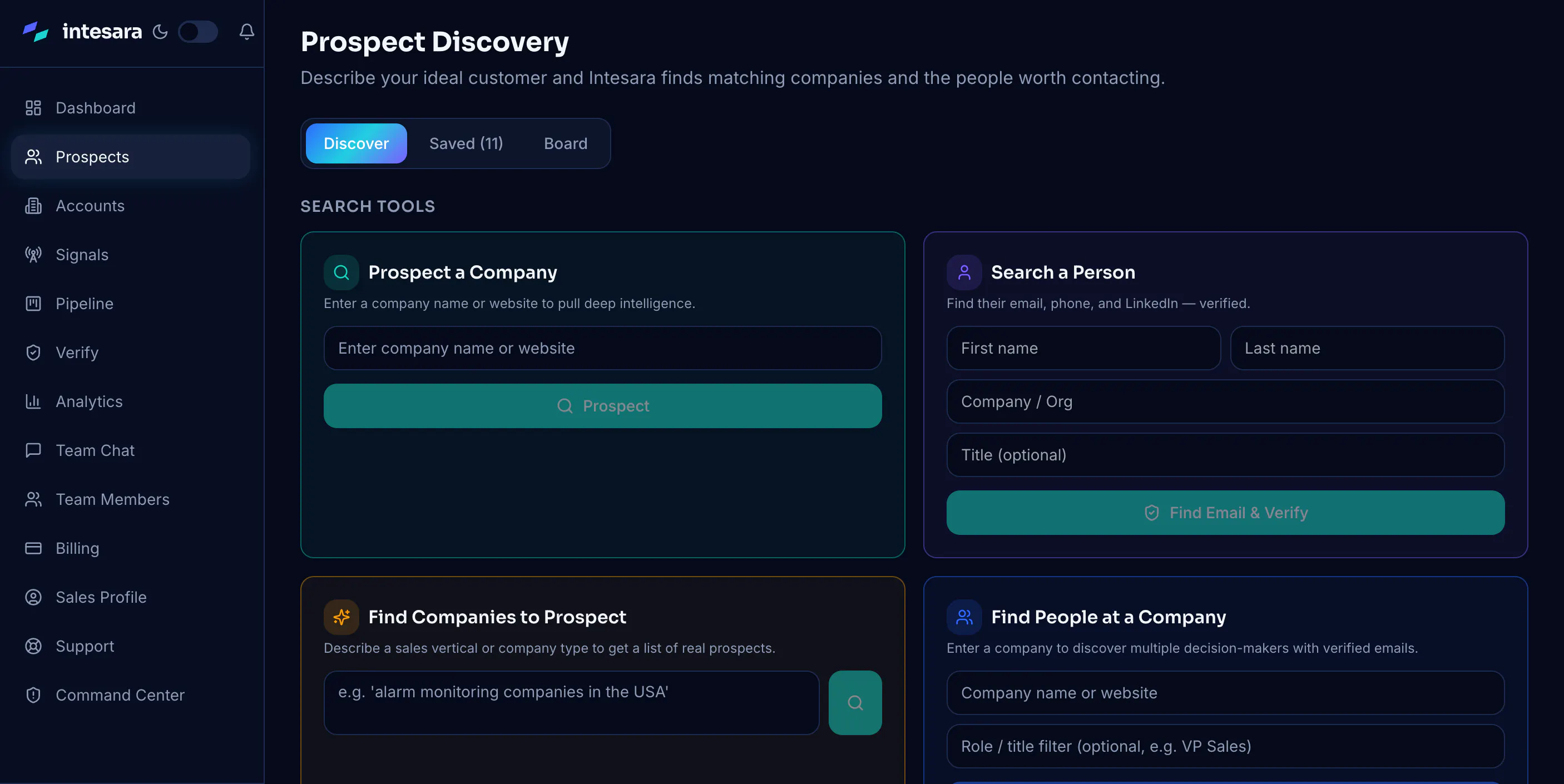Click the Title (optional) field
Viewport: 1564px width, 784px height.
tap(1225, 455)
